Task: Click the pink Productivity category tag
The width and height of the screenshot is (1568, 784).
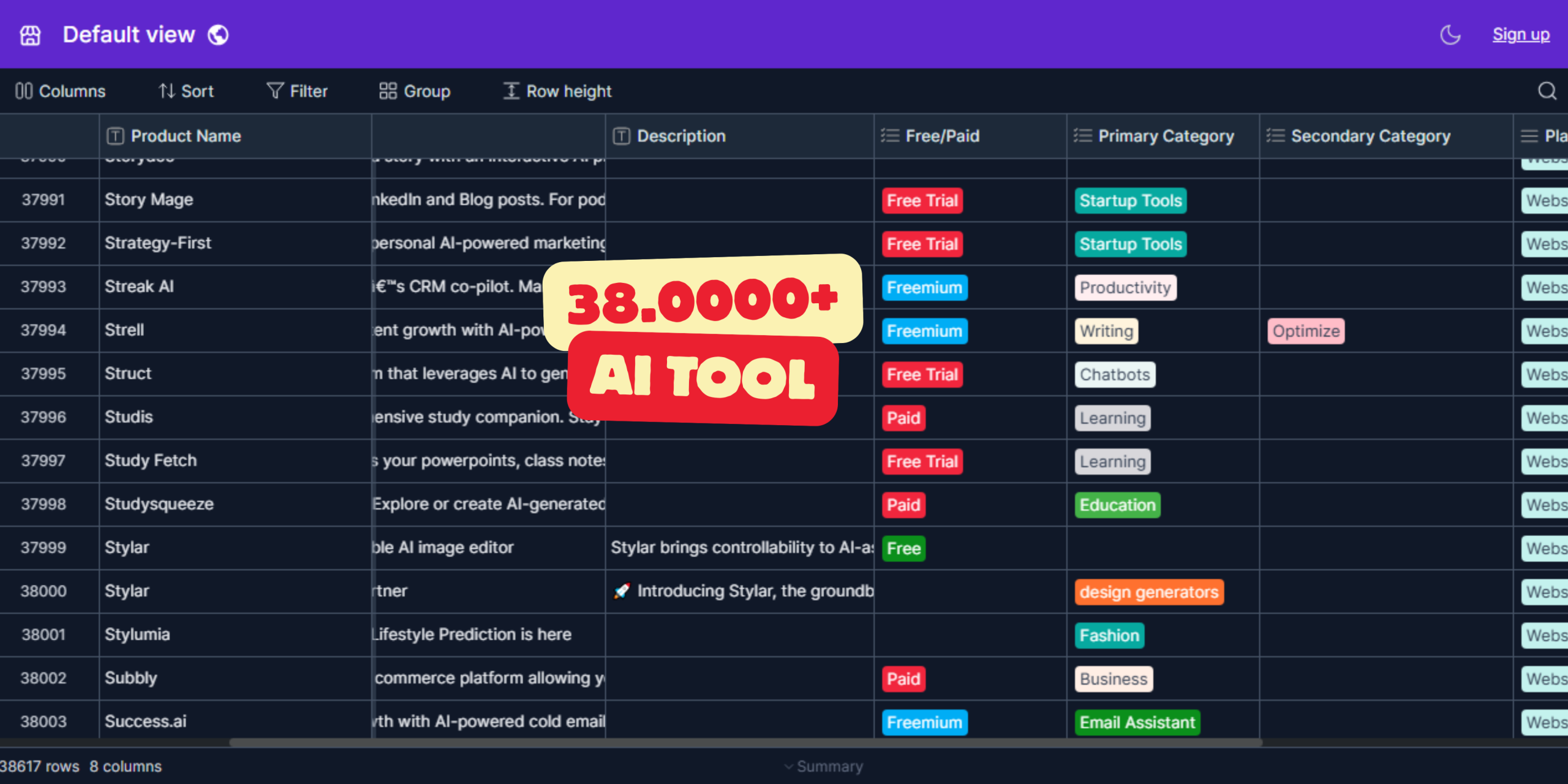Action: (1125, 287)
